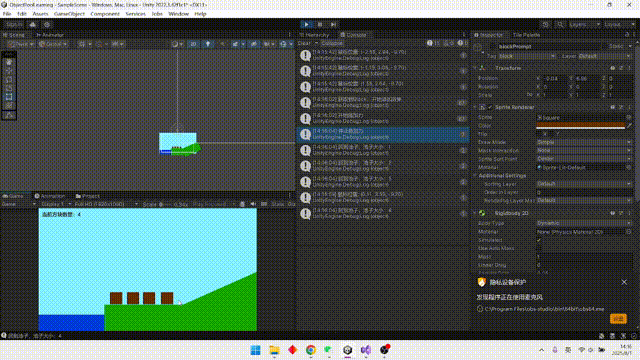Toggle the info message count filter in Console
The height and width of the screenshot is (360, 640).
coord(433,43)
